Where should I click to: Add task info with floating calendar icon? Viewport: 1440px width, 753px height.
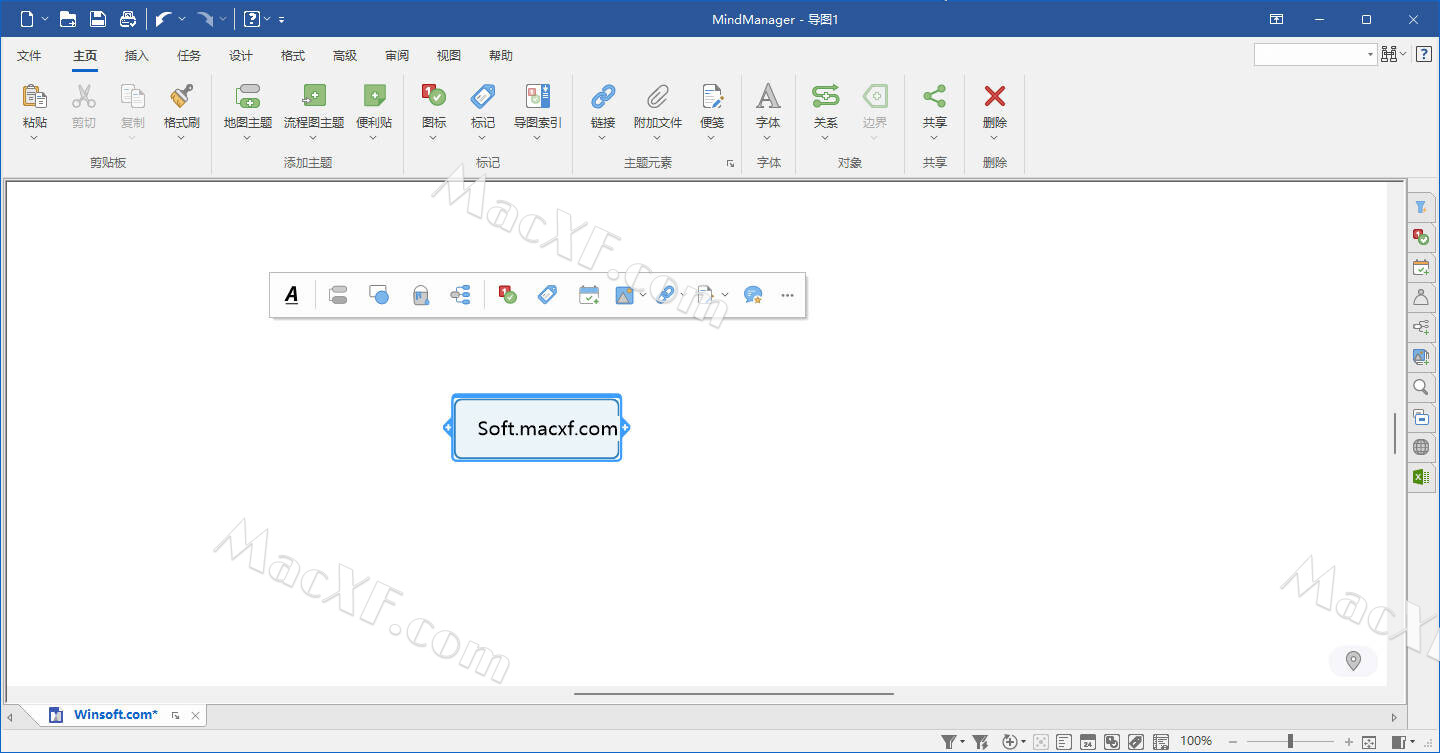pyautogui.click(x=589, y=295)
